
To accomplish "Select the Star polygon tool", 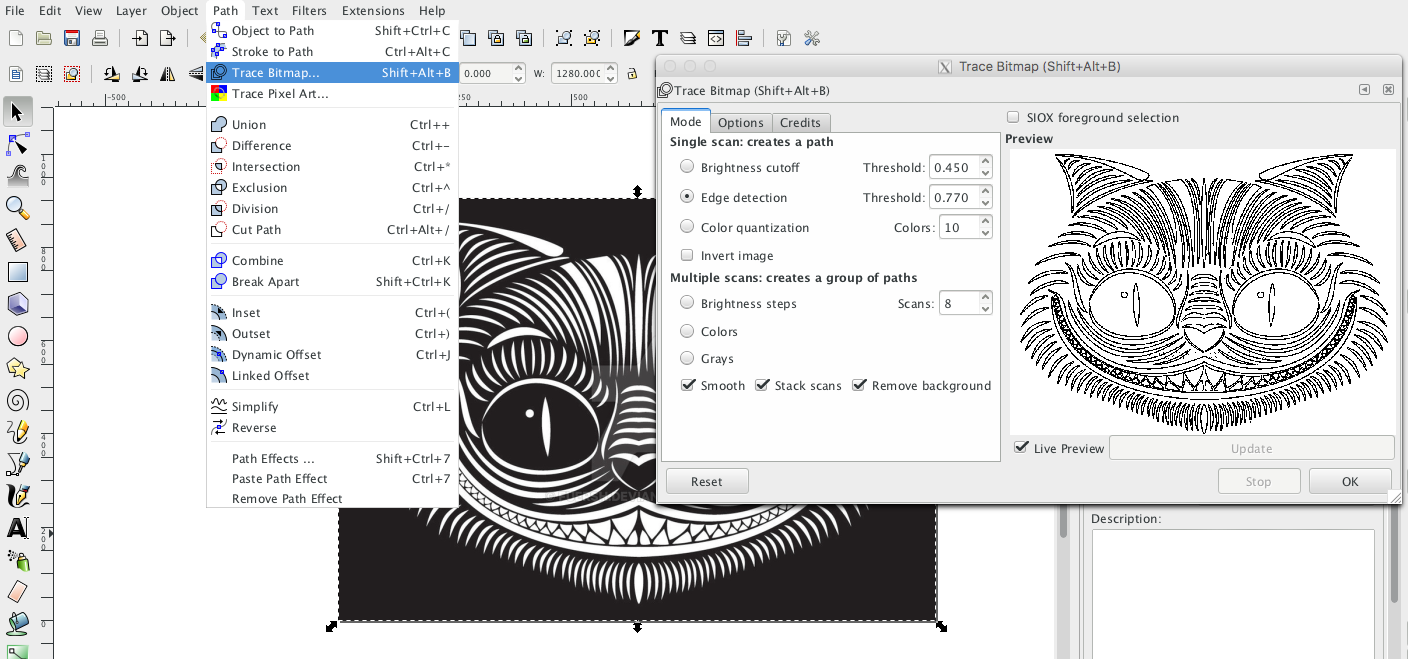I will [x=17, y=368].
